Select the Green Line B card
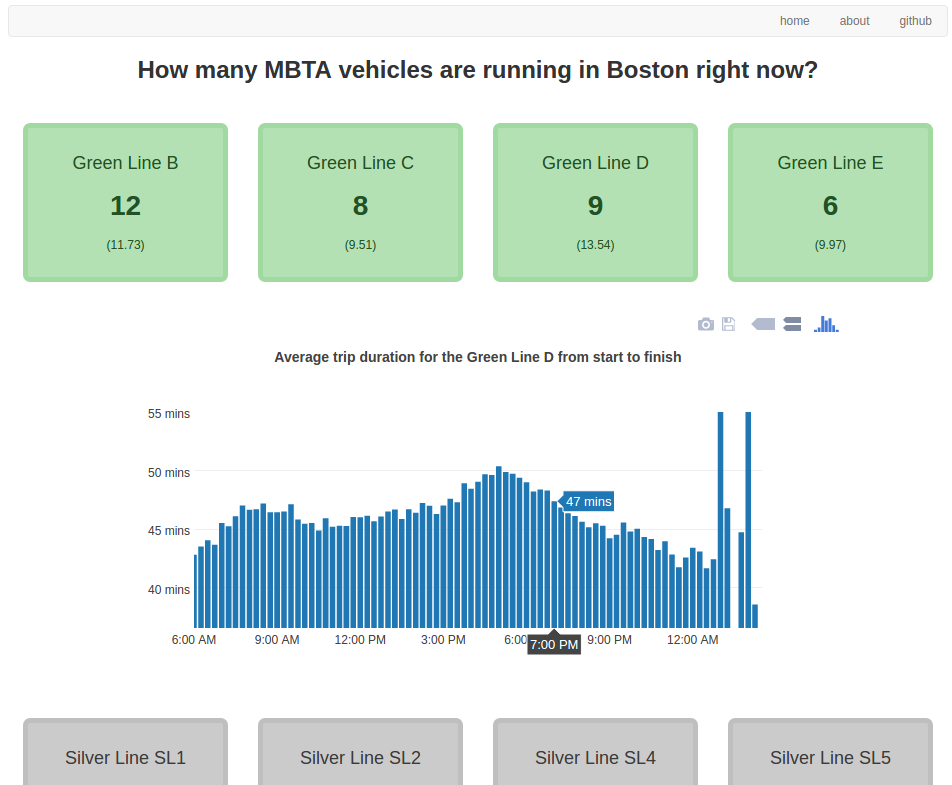 [x=126, y=202]
